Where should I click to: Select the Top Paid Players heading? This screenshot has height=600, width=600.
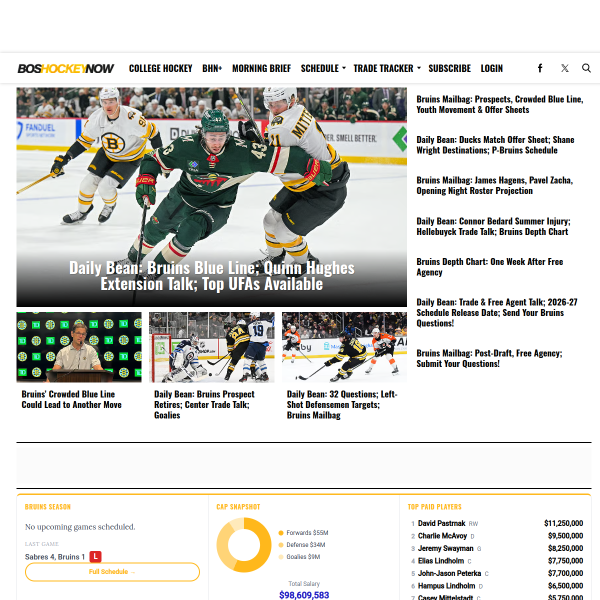coord(435,507)
